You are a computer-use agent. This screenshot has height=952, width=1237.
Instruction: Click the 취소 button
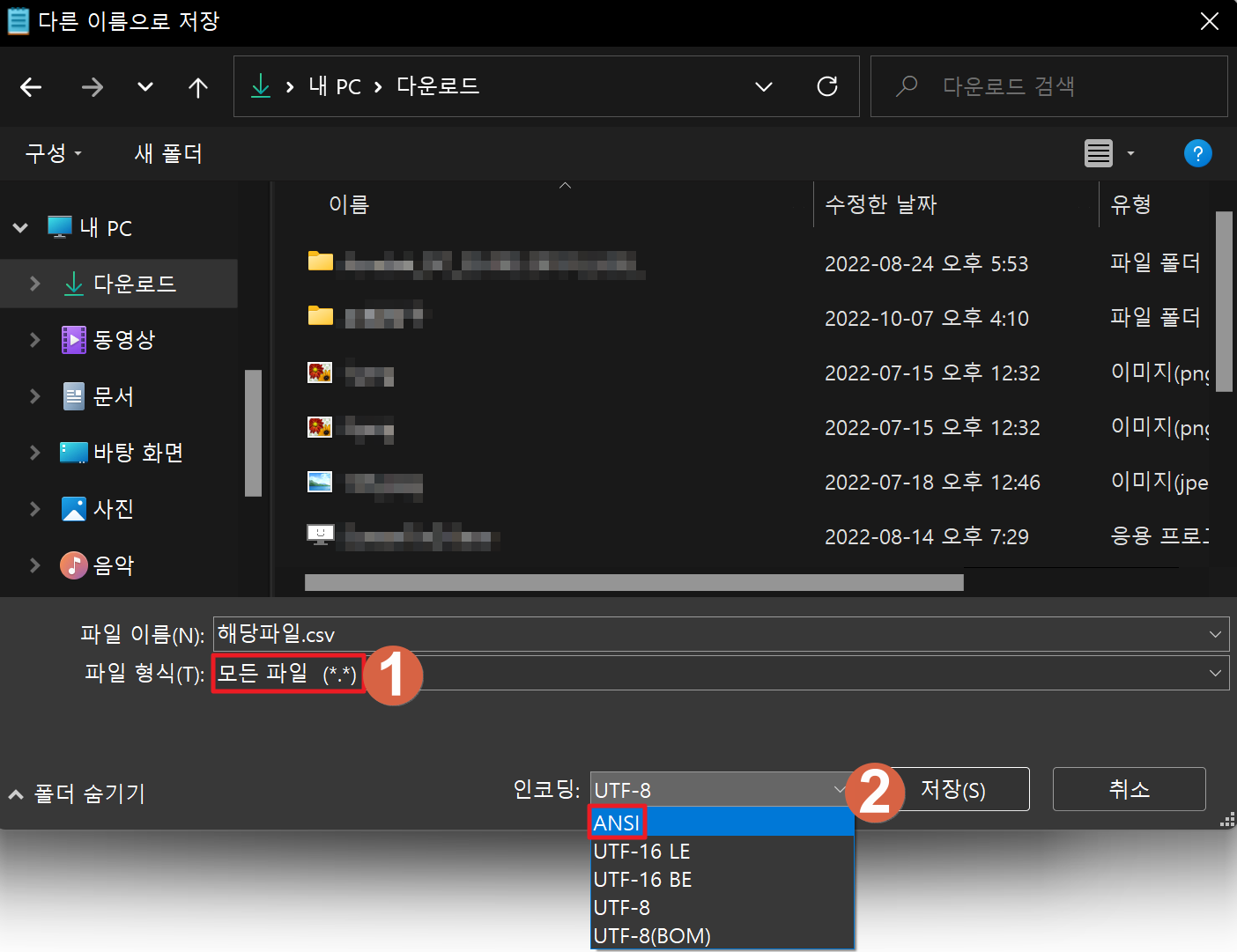[1130, 789]
